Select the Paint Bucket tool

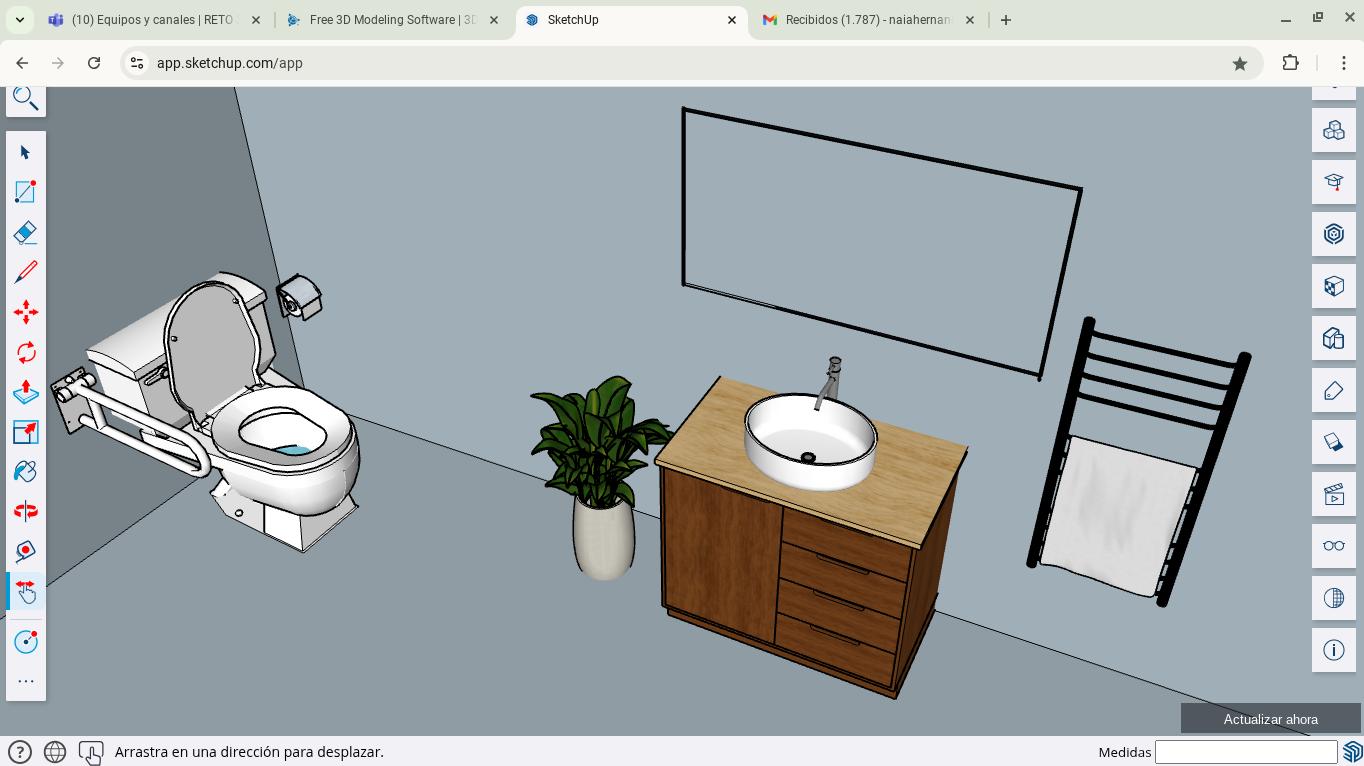pyautogui.click(x=25, y=471)
